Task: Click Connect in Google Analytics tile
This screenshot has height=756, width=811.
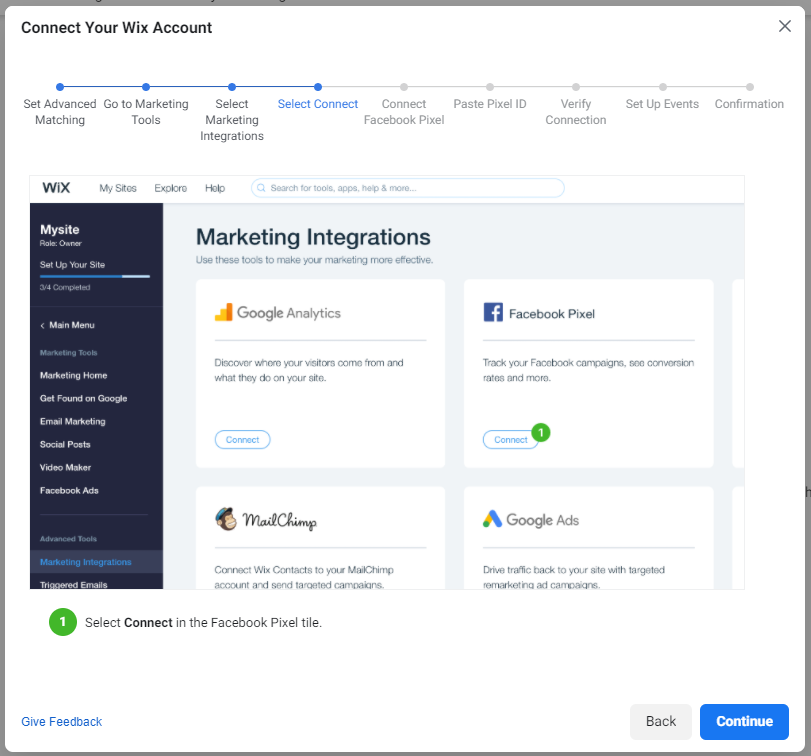Action: (242, 440)
